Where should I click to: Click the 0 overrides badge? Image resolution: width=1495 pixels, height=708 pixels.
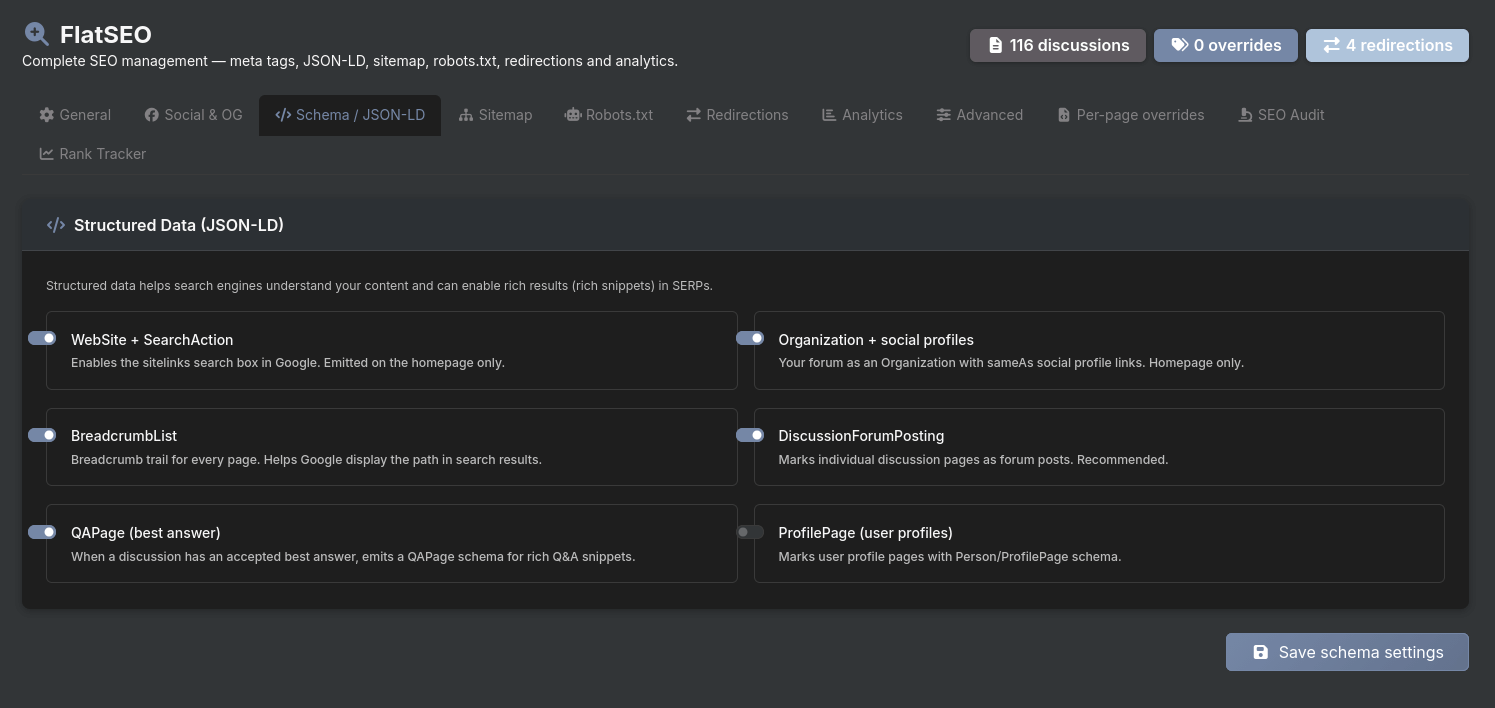(x=1225, y=45)
